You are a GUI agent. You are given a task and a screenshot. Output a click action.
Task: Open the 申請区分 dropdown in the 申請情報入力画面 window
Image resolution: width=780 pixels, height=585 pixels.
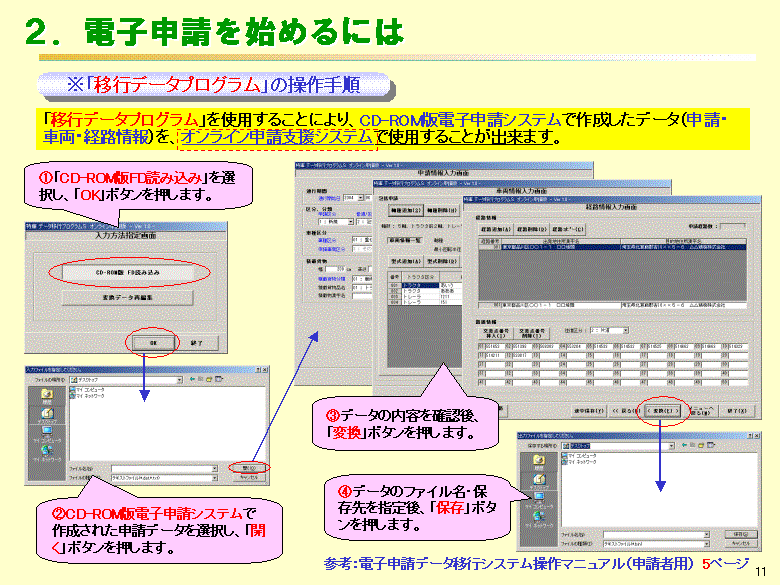click(350, 221)
